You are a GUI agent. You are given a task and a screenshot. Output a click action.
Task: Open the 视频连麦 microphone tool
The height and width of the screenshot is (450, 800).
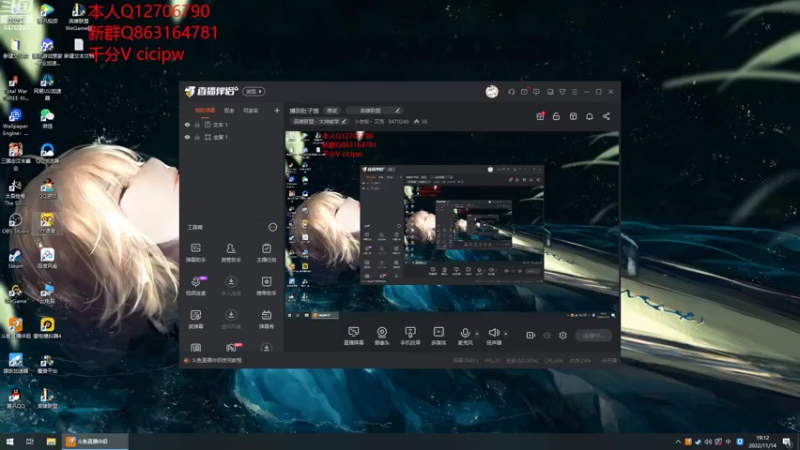point(196,286)
